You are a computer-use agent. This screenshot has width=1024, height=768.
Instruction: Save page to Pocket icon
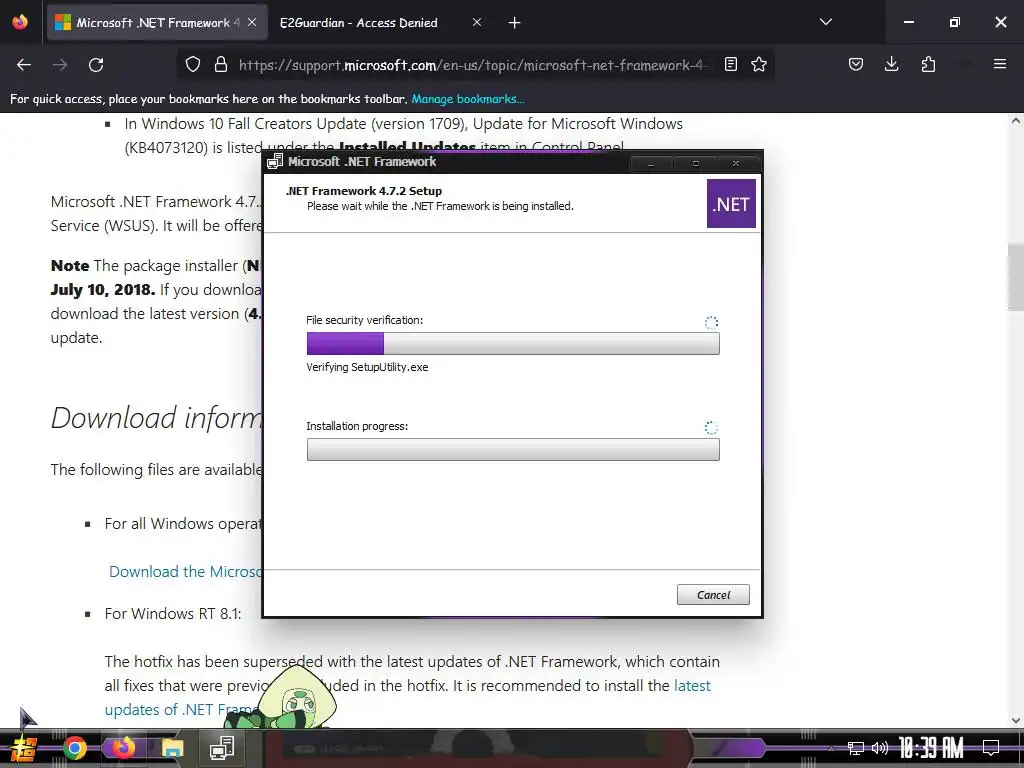[x=856, y=64]
